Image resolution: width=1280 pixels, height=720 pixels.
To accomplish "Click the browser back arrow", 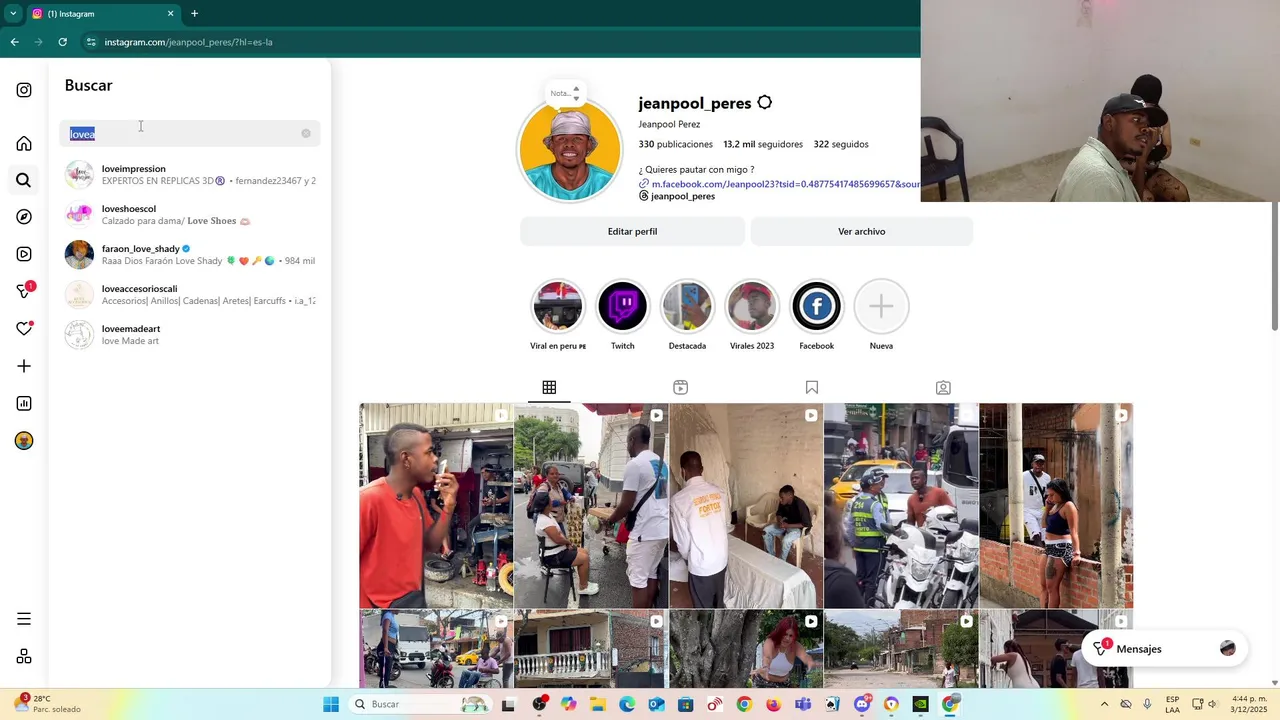I will click(14, 42).
